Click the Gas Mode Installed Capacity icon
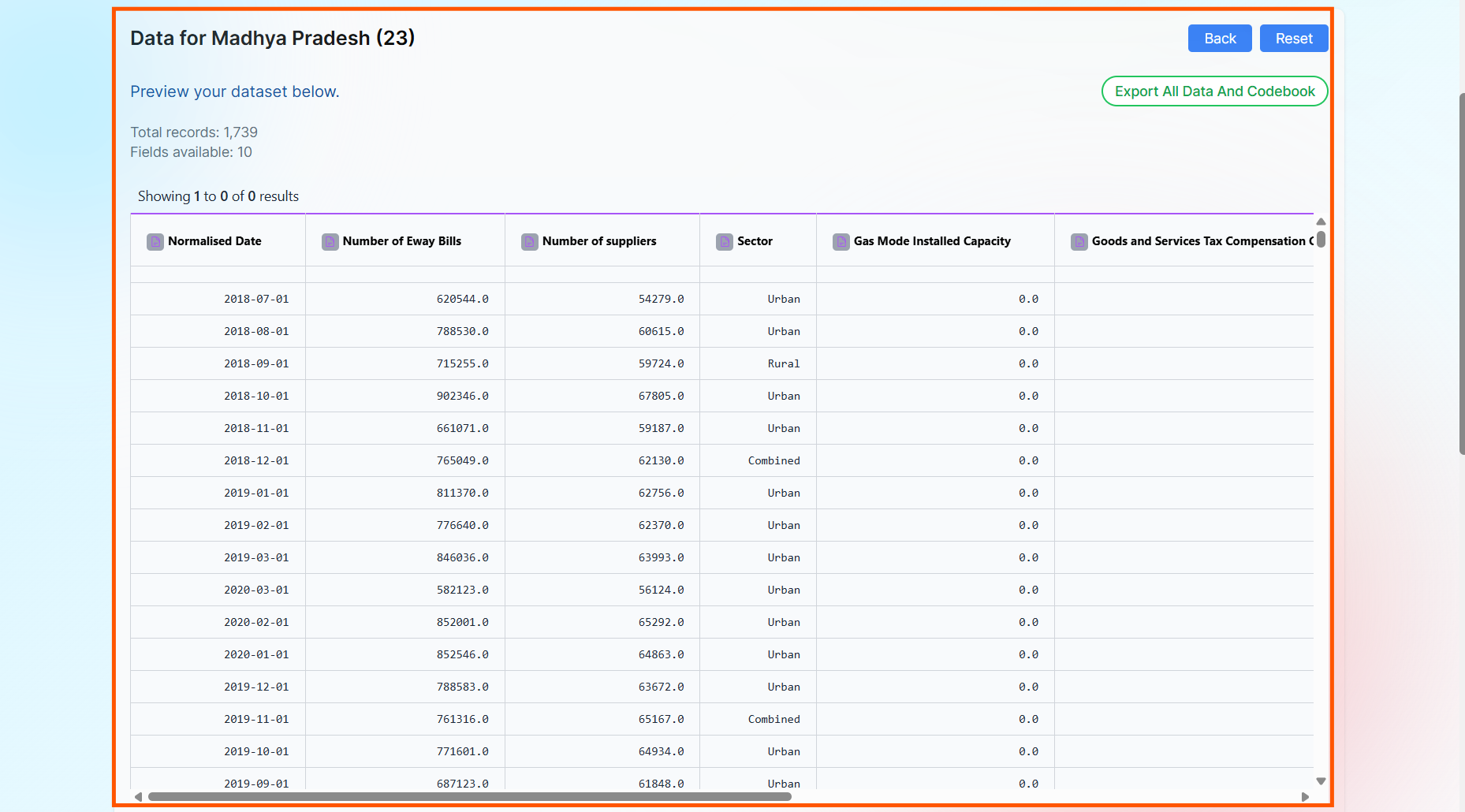The height and width of the screenshot is (812, 1465). pos(841,241)
